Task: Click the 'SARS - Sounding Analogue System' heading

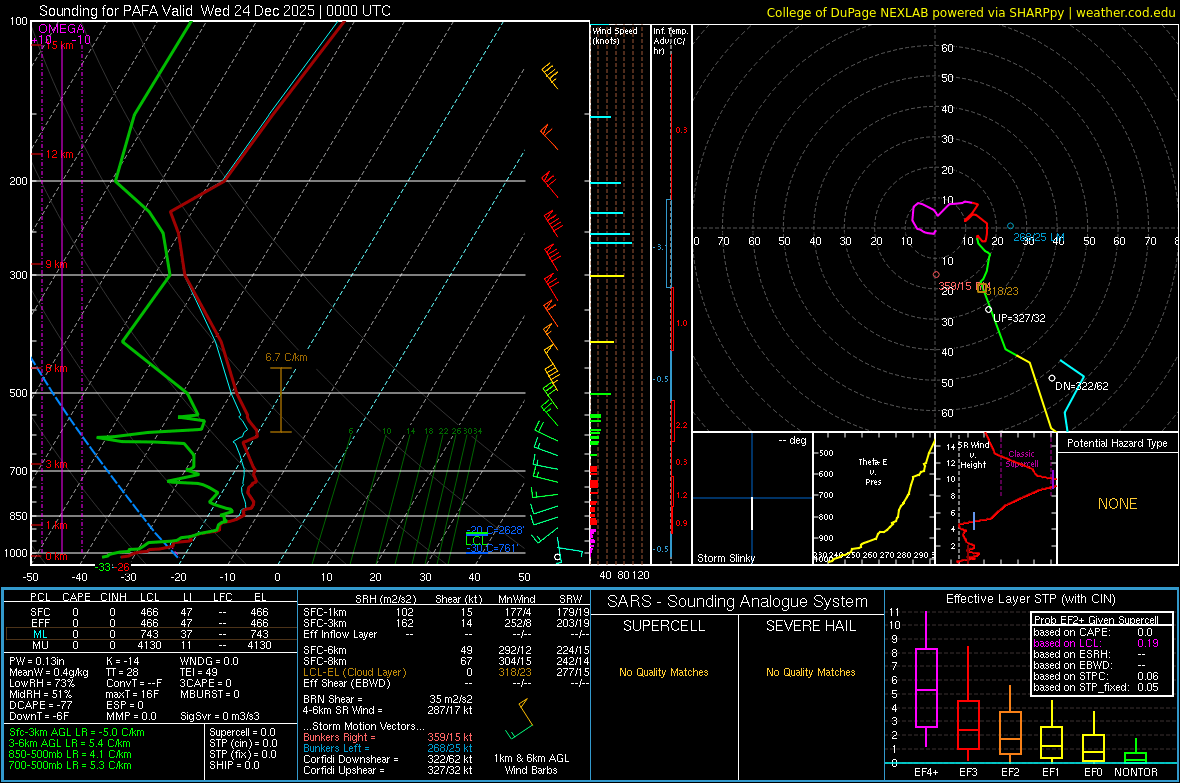Action: click(738, 602)
